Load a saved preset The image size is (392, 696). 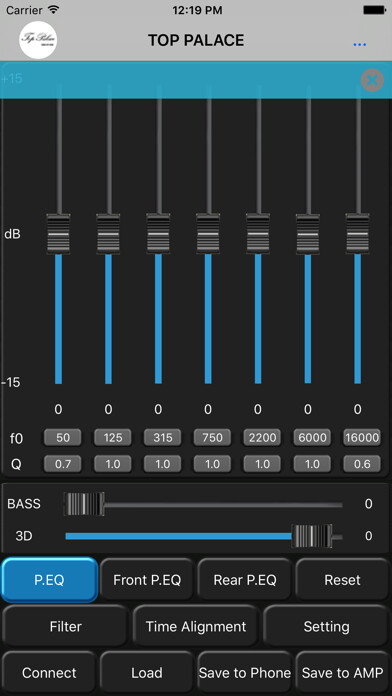(x=147, y=673)
